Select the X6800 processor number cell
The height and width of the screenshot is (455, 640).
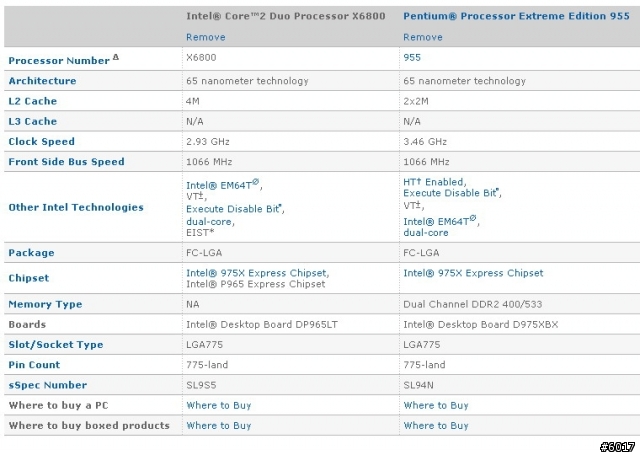(x=201, y=58)
